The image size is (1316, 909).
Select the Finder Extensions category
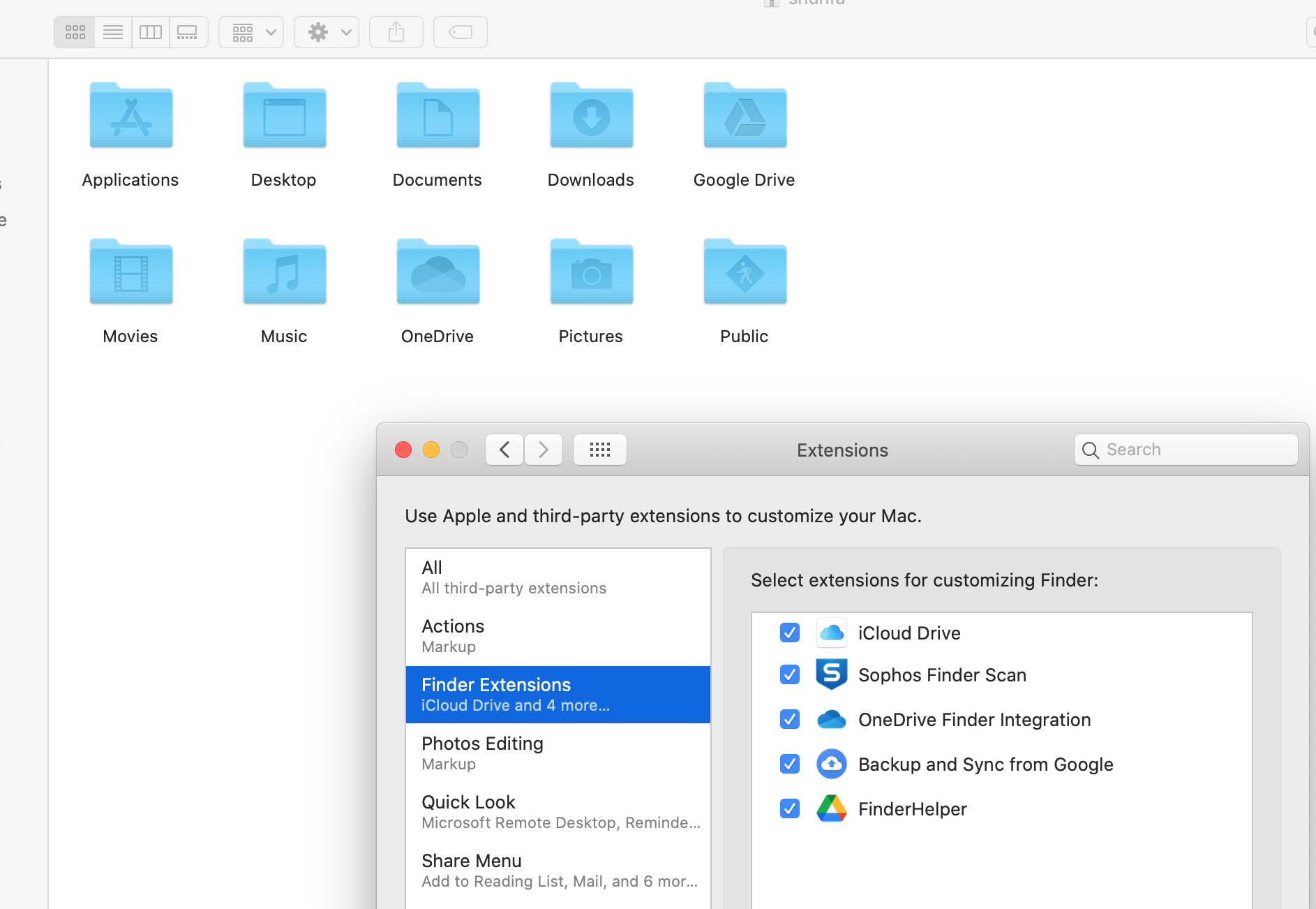click(558, 695)
